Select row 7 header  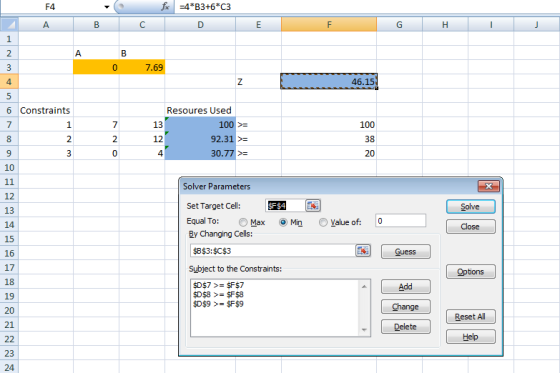point(9,124)
